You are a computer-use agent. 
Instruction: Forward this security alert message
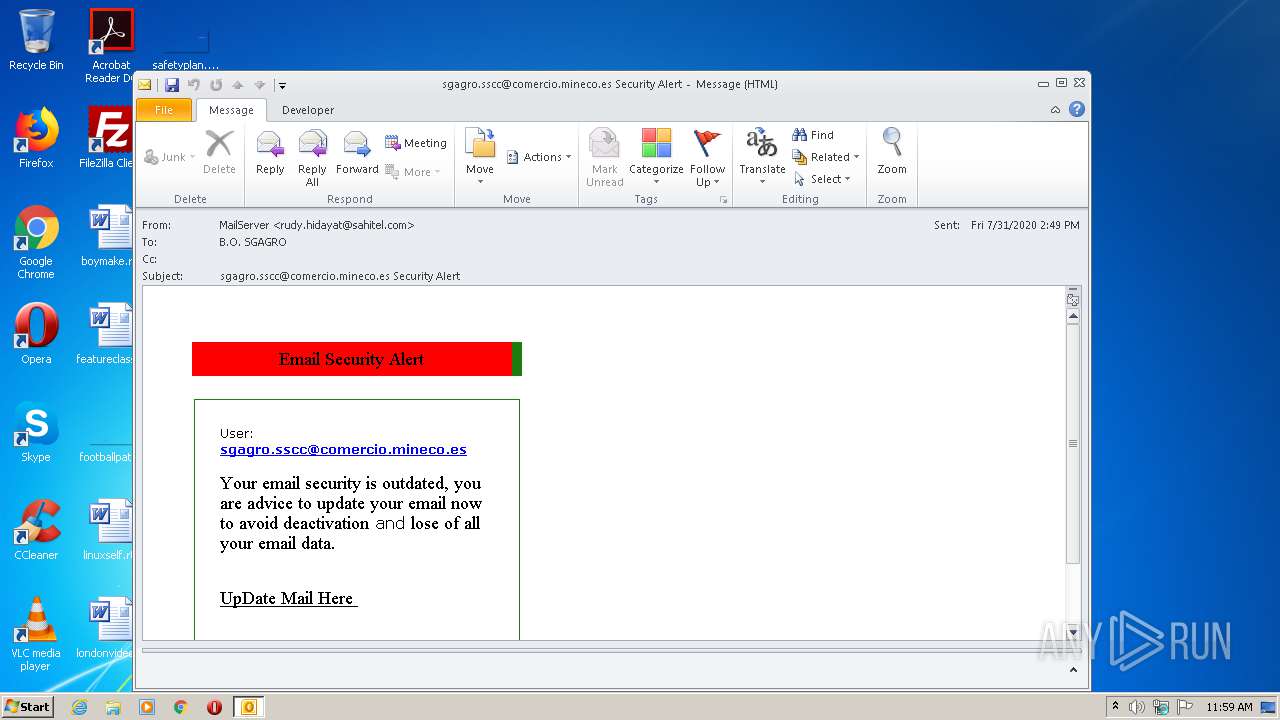[x=357, y=154]
